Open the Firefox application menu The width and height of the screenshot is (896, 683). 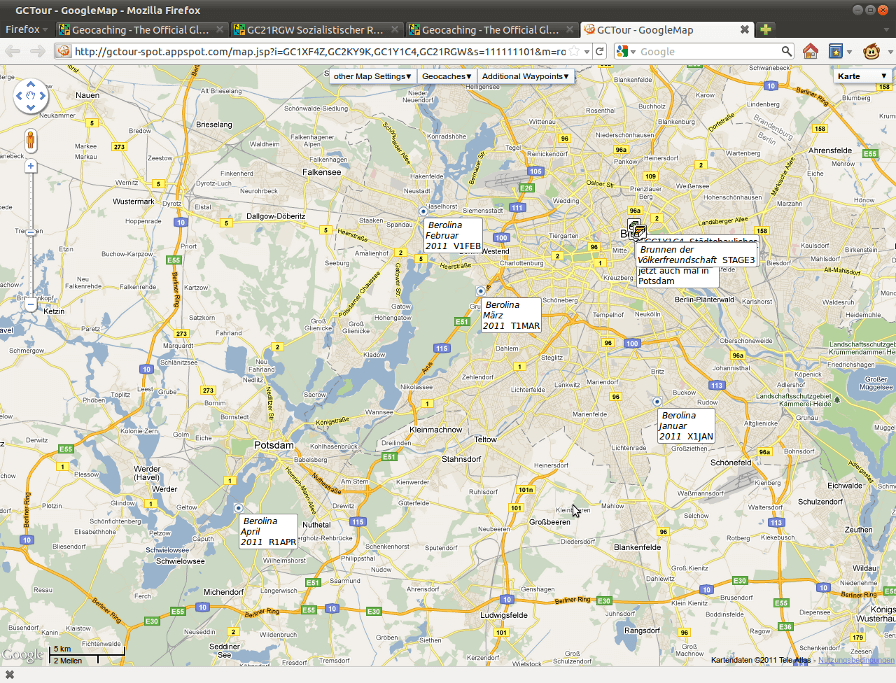point(26,29)
